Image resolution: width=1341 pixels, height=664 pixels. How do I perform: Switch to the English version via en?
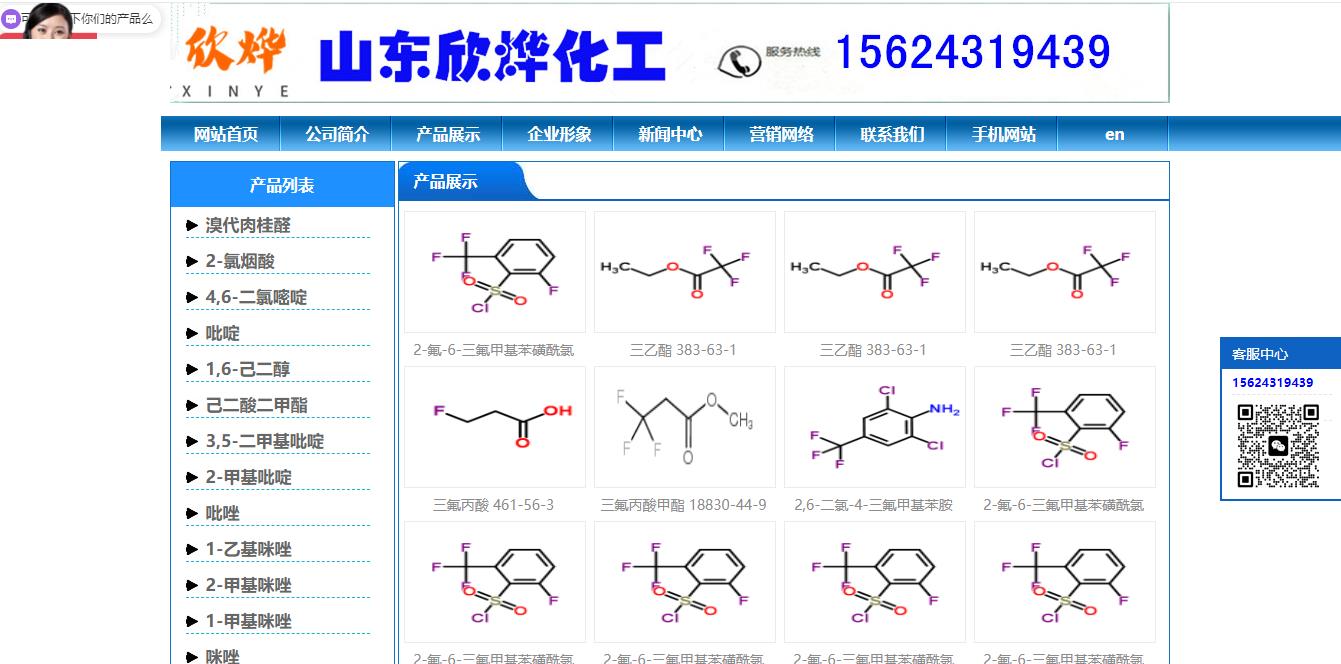coord(1113,133)
